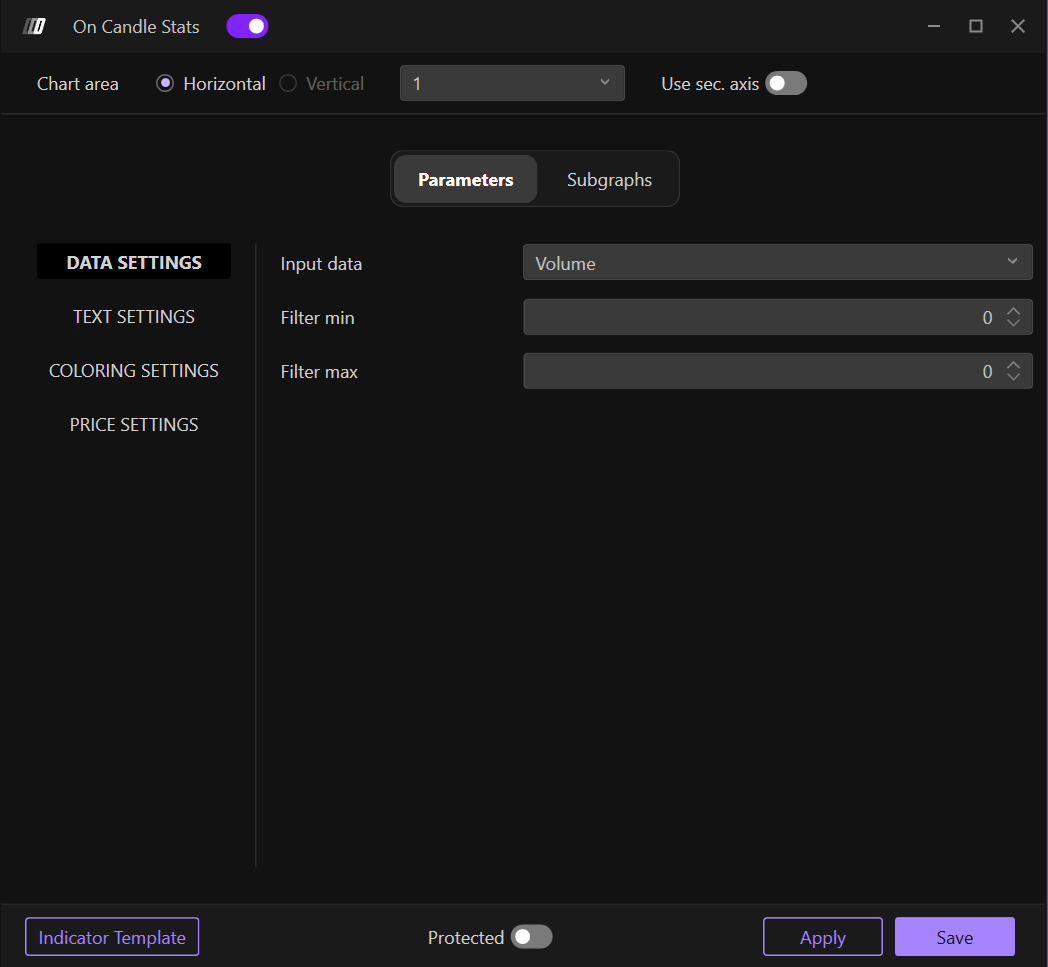The image size is (1048, 967).
Task: Enable the Use sec. axis toggle
Action: pyautogui.click(x=785, y=84)
